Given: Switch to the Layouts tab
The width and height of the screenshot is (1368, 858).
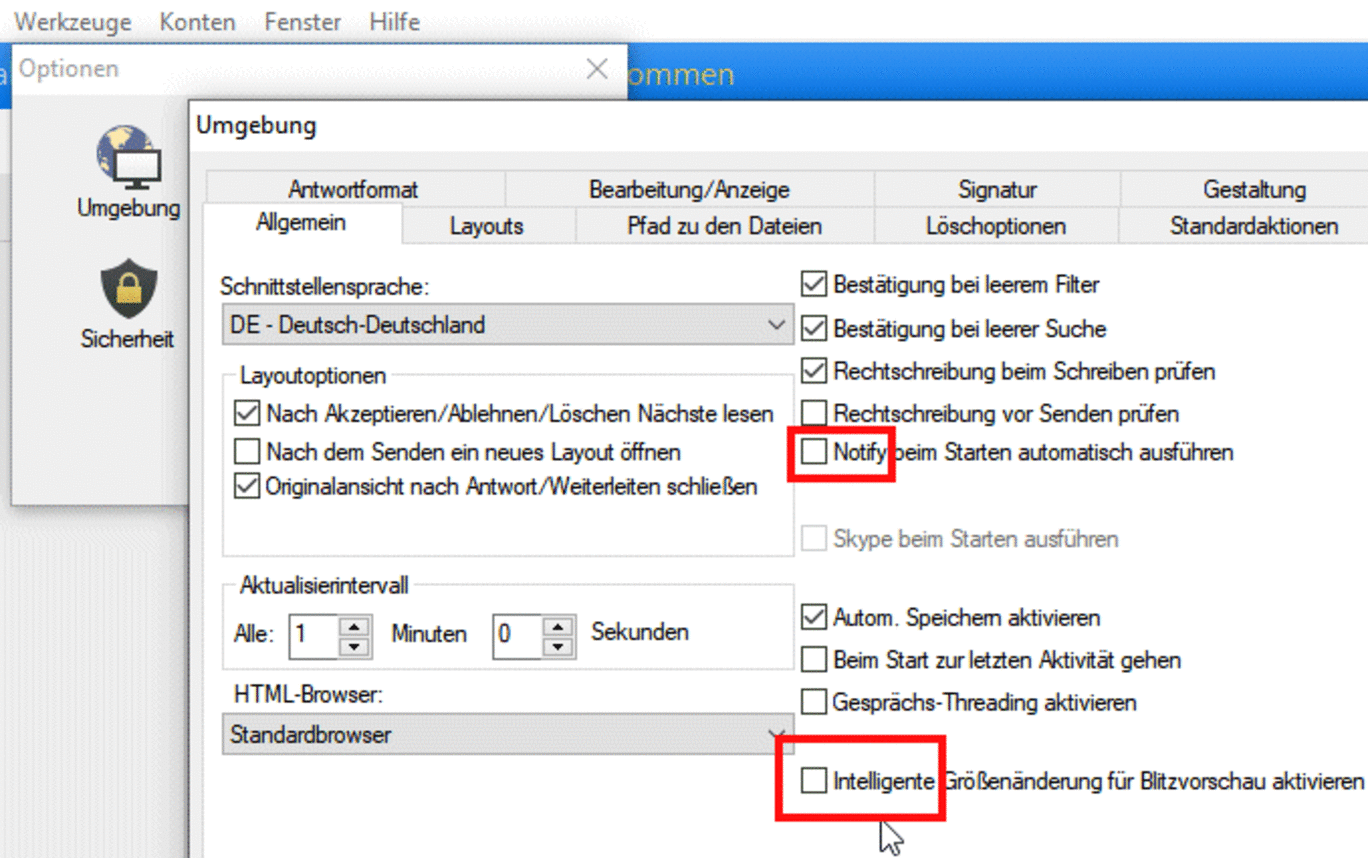Looking at the screenshot, I should (x=486, y=226).
